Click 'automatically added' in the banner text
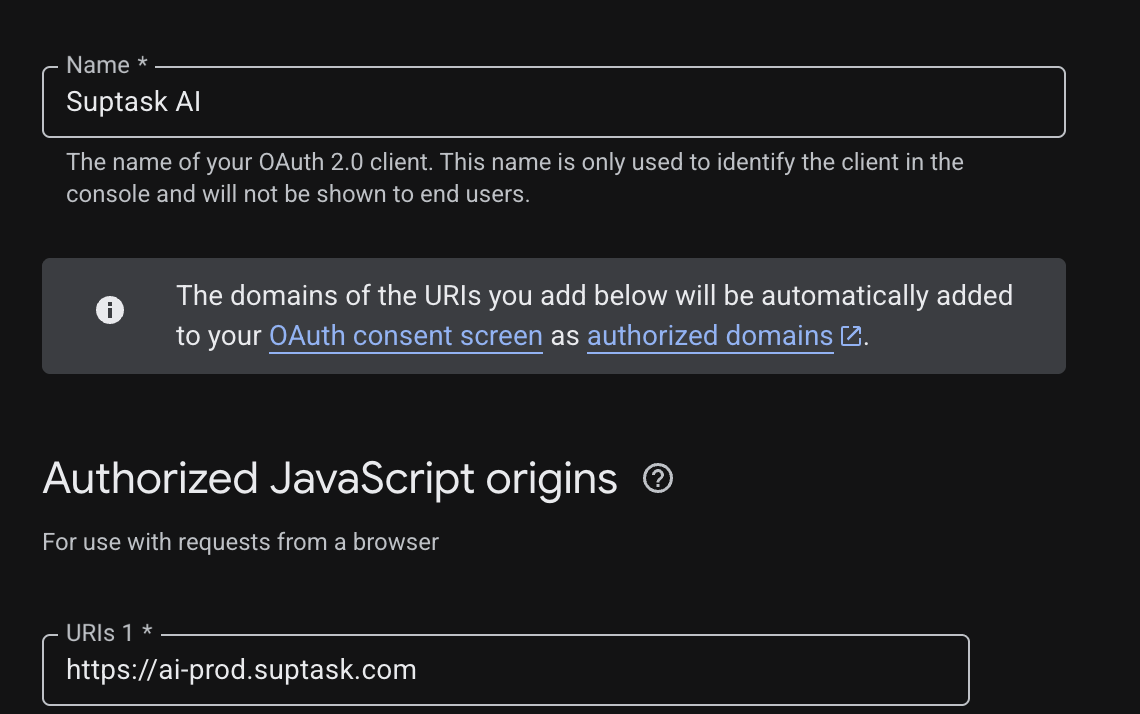 (x=887, y=296)
